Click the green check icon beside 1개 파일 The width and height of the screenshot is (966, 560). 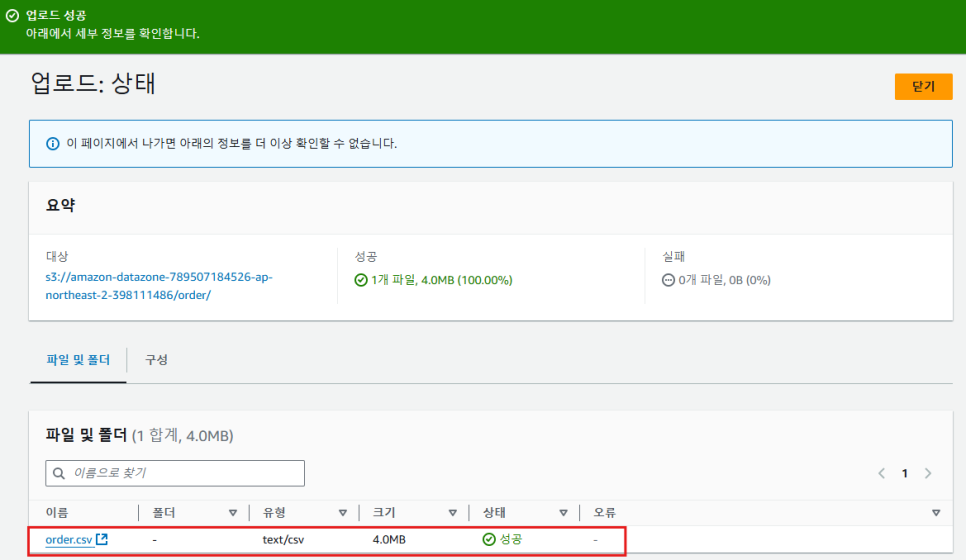click(x=361, y=280)
